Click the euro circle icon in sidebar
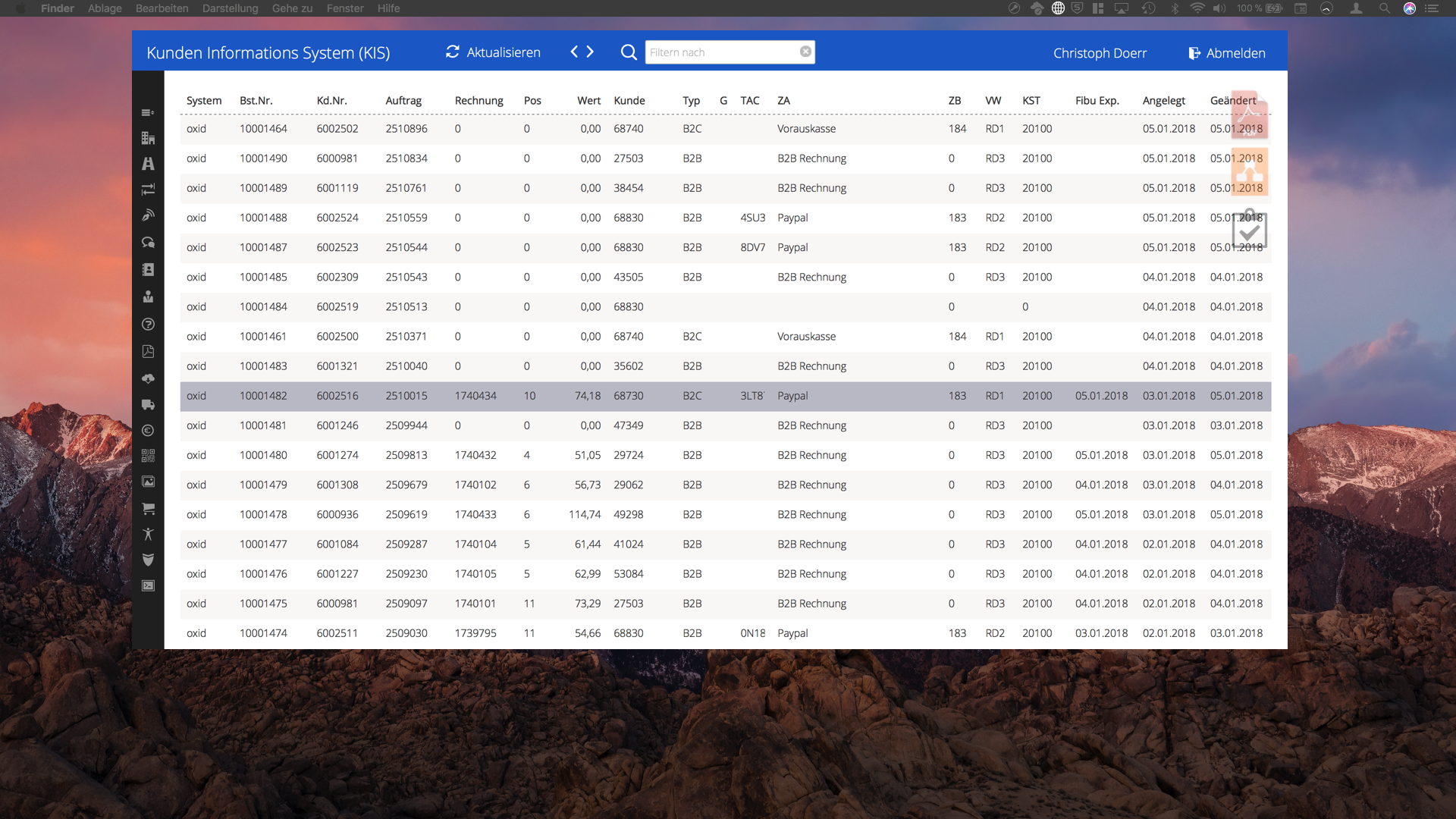 [148, 430]
